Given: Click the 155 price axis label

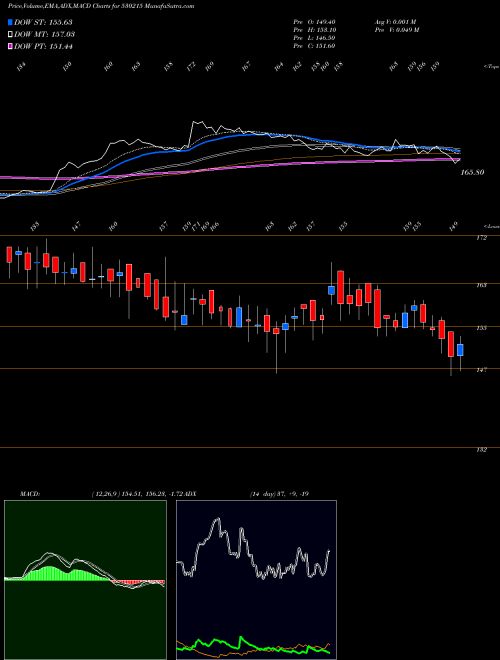Looking at the screenshot, I should [482, 327].
